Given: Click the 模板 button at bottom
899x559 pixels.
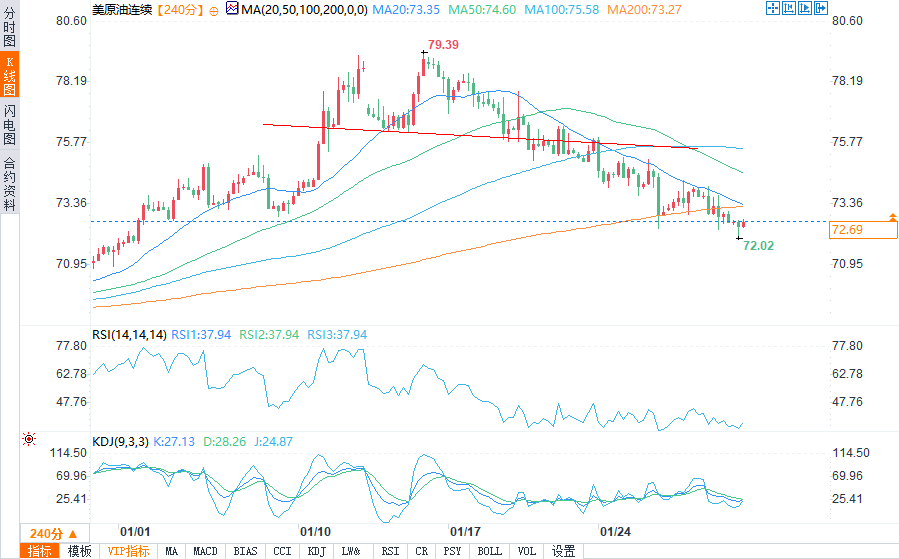Looking at the screenshot, I should point(79,551).
